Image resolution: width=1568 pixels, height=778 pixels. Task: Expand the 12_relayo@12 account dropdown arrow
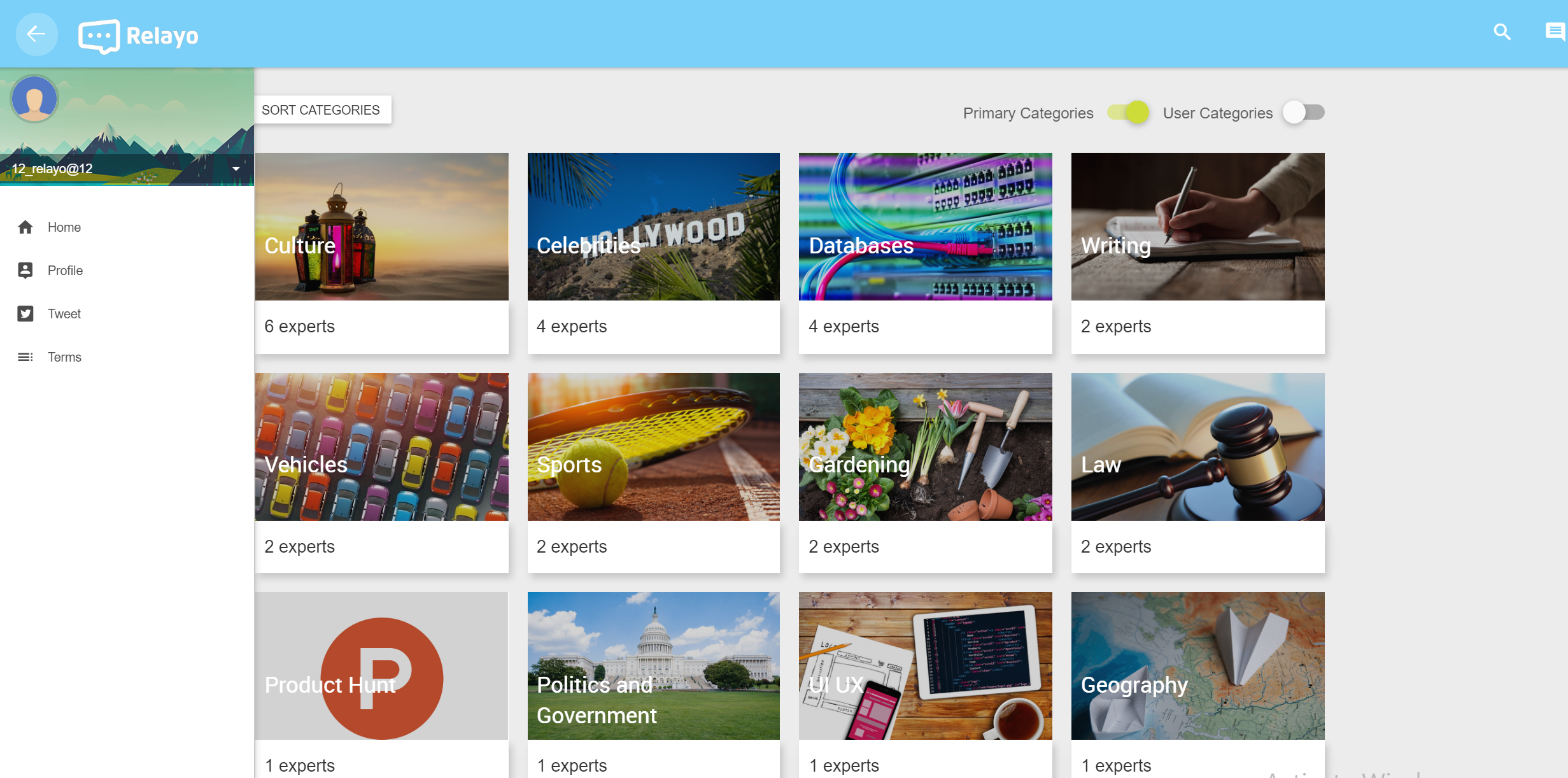tap(236, 169)
